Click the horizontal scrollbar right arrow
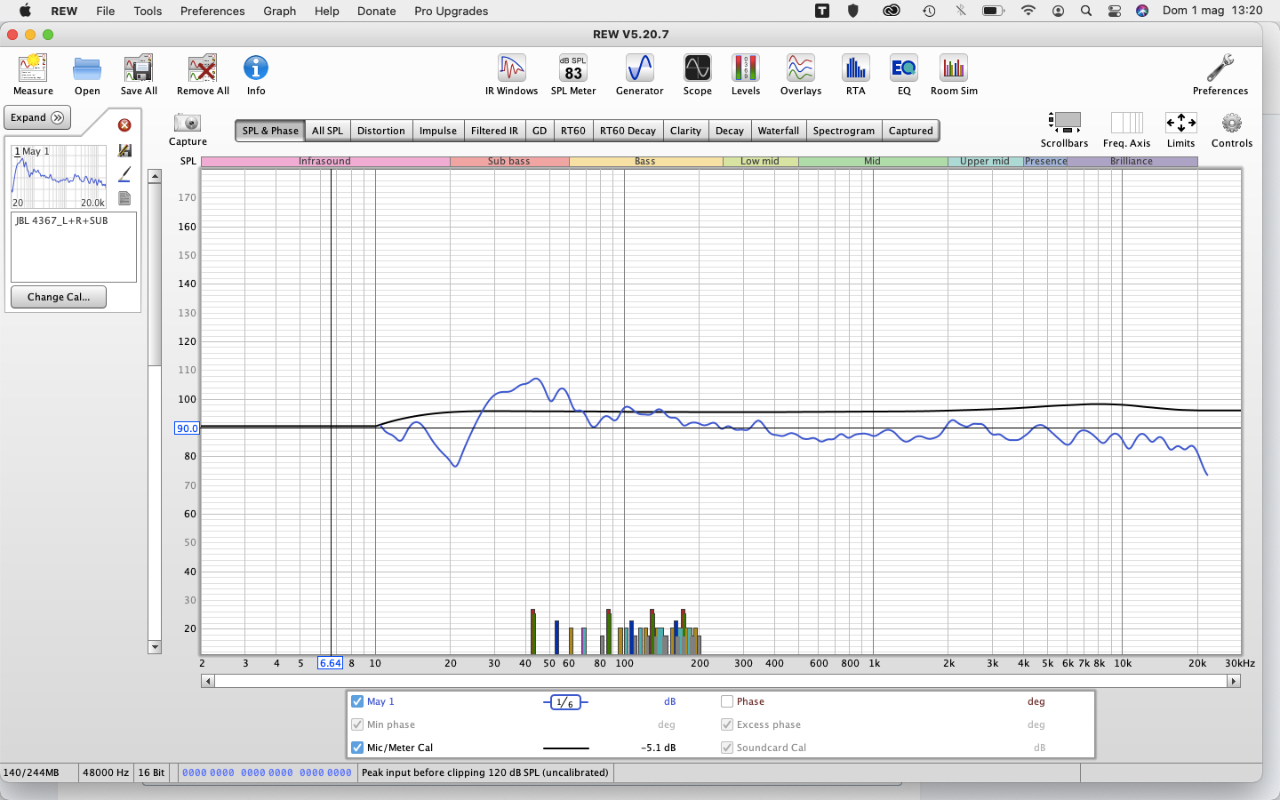Image resolution: width=1280 pixels, height=800 pixels. 1234,681
